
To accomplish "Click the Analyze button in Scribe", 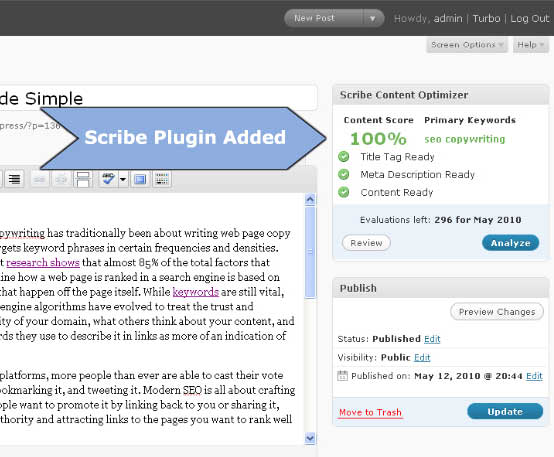I will coord(511,243).
